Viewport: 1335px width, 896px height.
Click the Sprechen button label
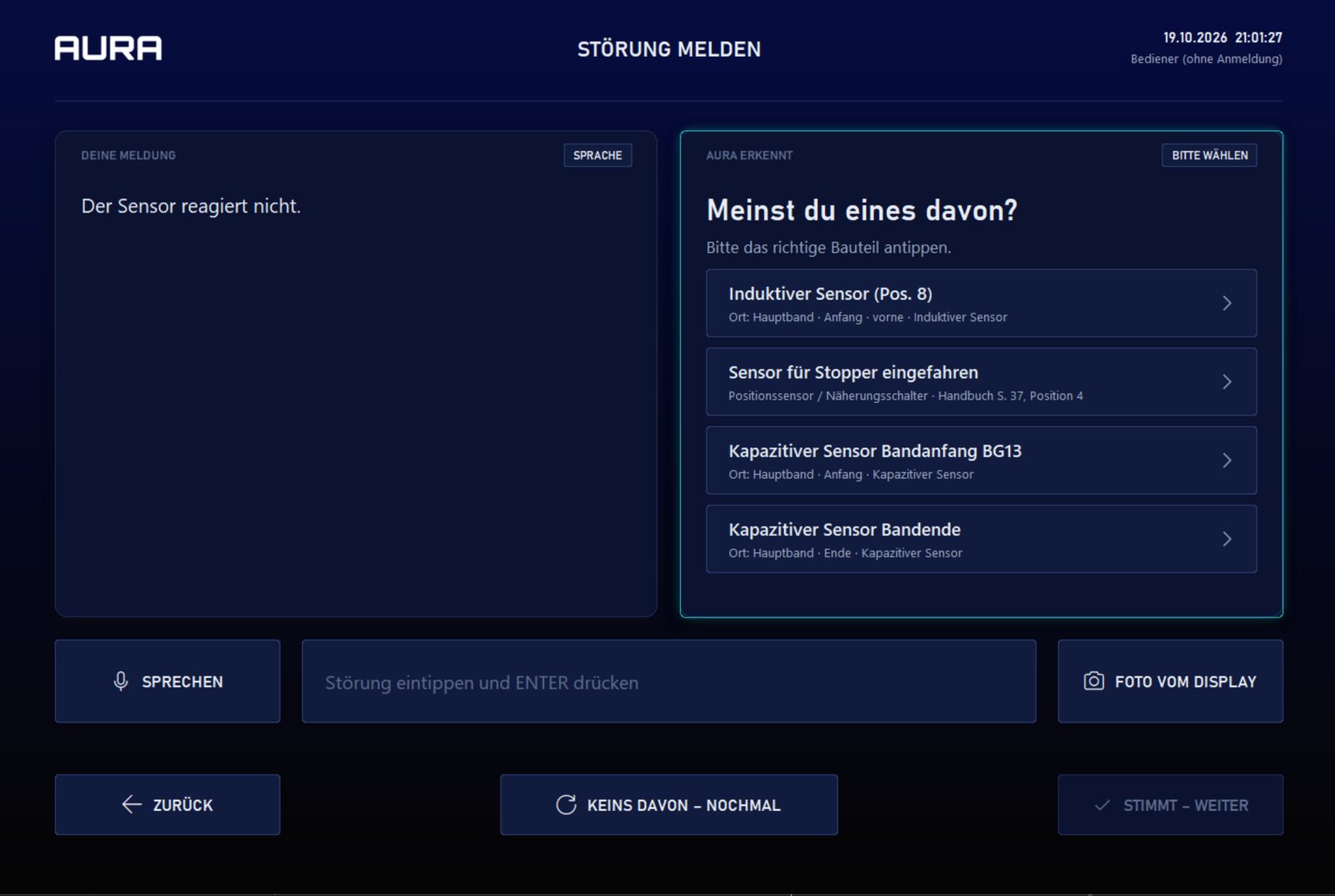182,682
